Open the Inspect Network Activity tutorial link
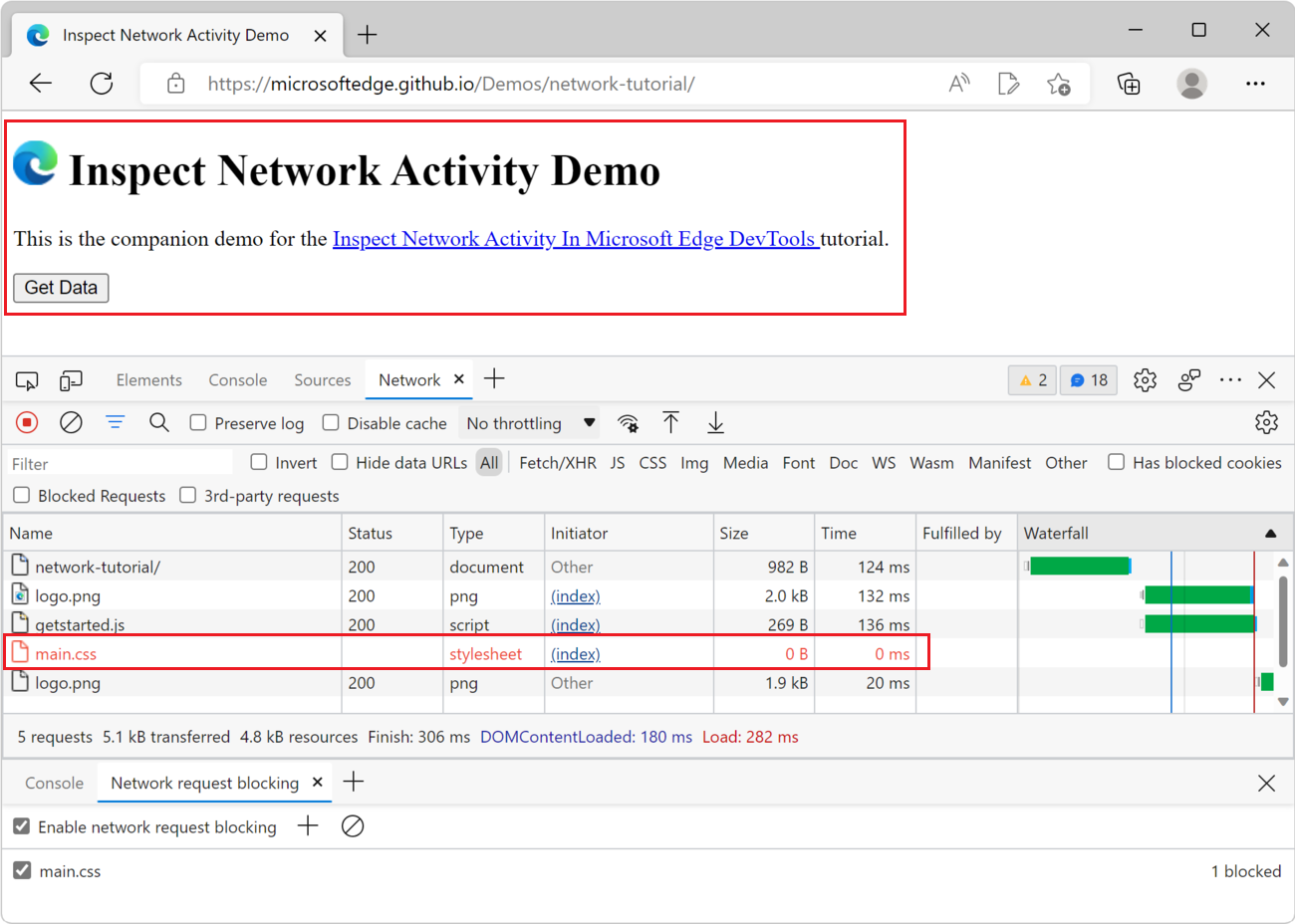Image resolution: width=1295 pixels, height=924 pixels. [x=575, y=239]
